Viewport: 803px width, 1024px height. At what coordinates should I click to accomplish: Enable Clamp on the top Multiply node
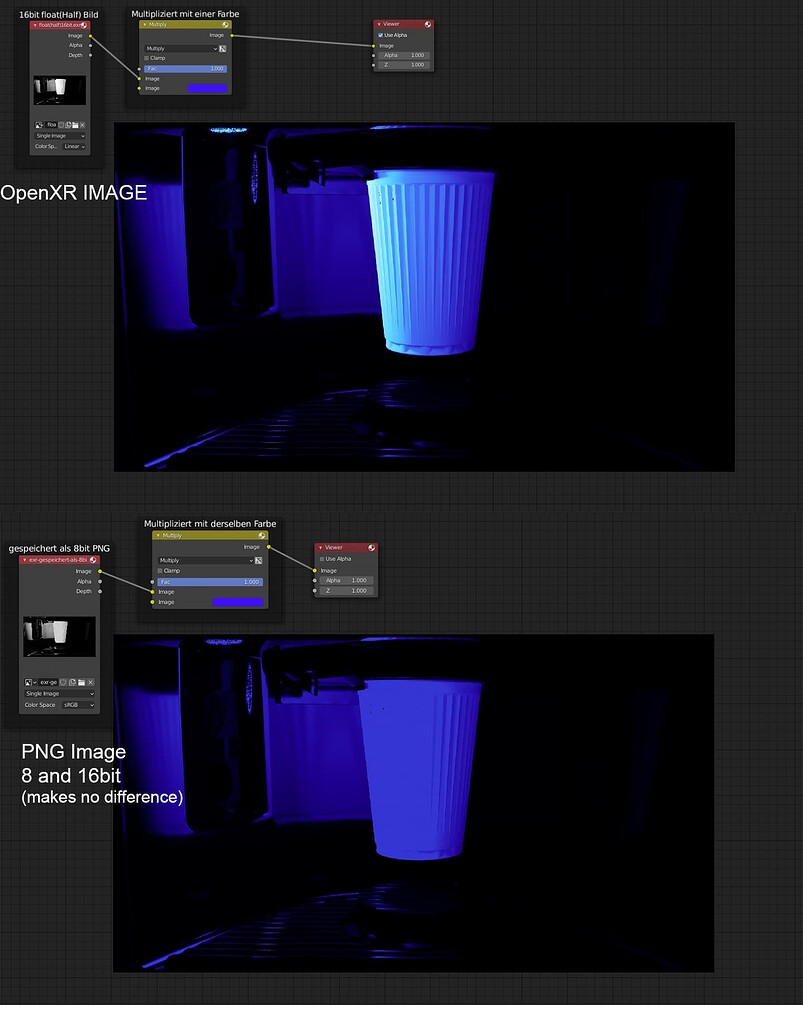coord(146,58)
